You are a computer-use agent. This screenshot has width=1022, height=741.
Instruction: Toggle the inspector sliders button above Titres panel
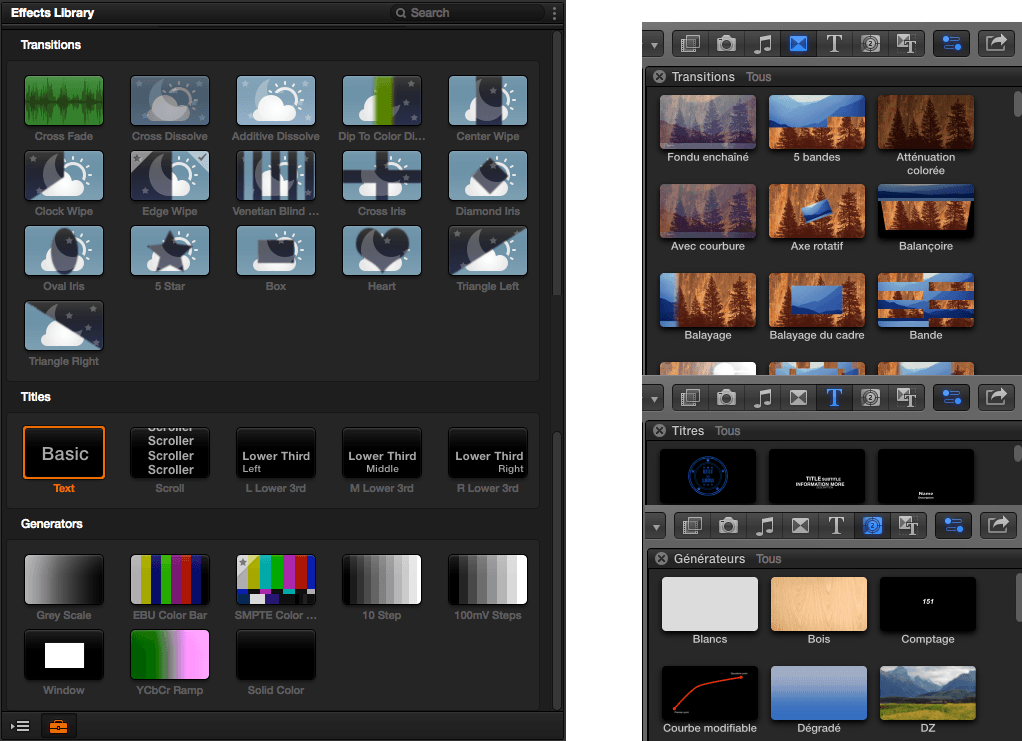click(x=952, y=397)
